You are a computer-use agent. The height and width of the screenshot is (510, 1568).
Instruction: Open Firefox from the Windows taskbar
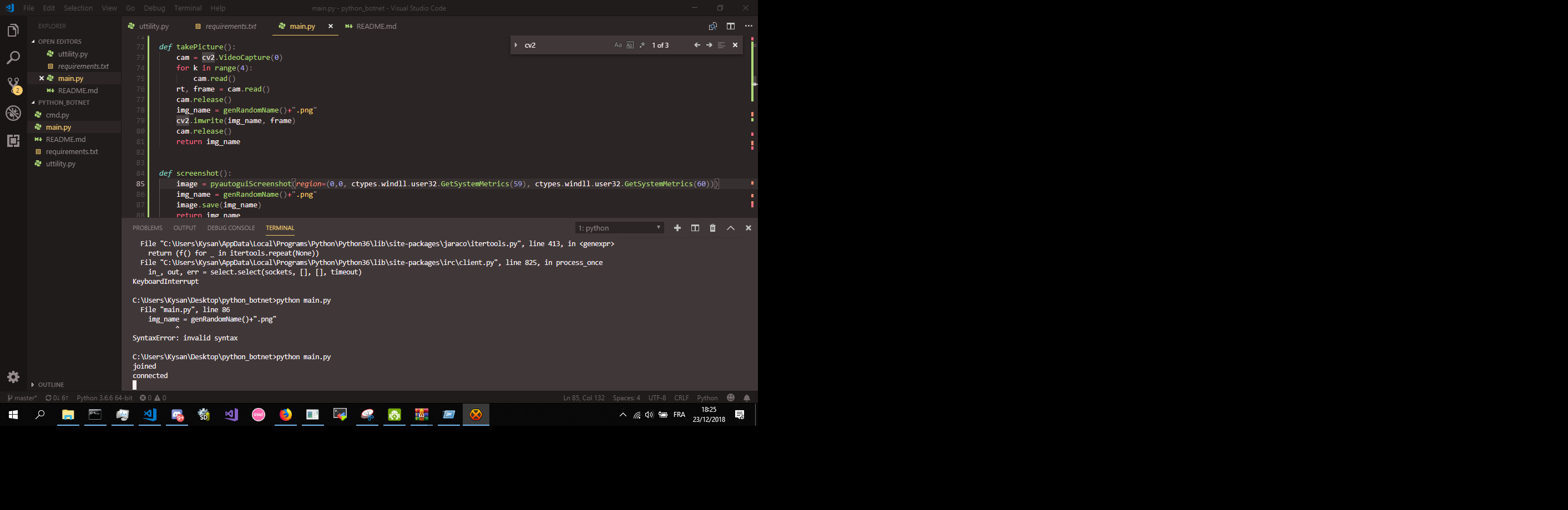[x=286, y=415]
